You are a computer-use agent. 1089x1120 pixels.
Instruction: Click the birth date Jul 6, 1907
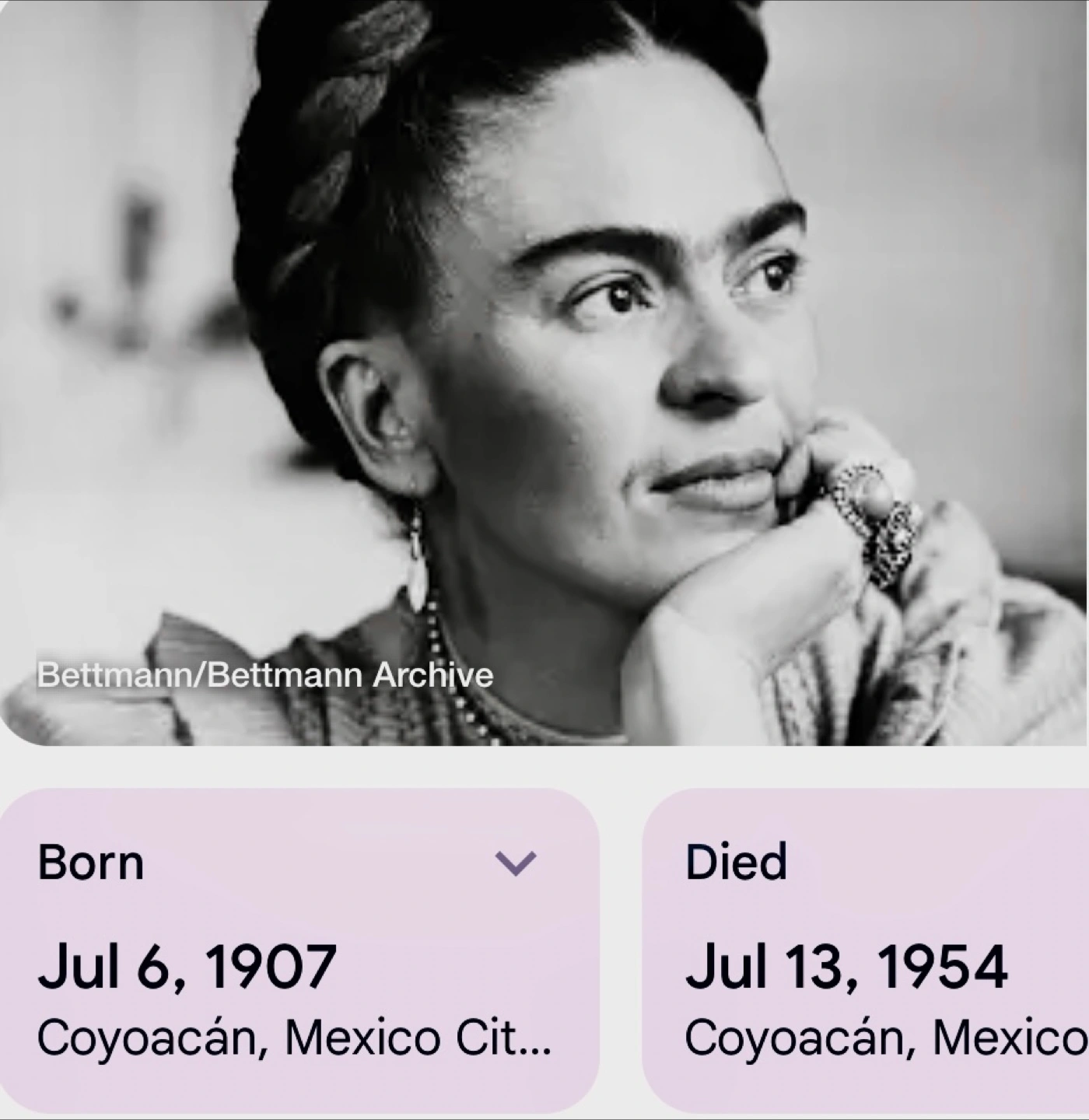click(x=187, y=965)
